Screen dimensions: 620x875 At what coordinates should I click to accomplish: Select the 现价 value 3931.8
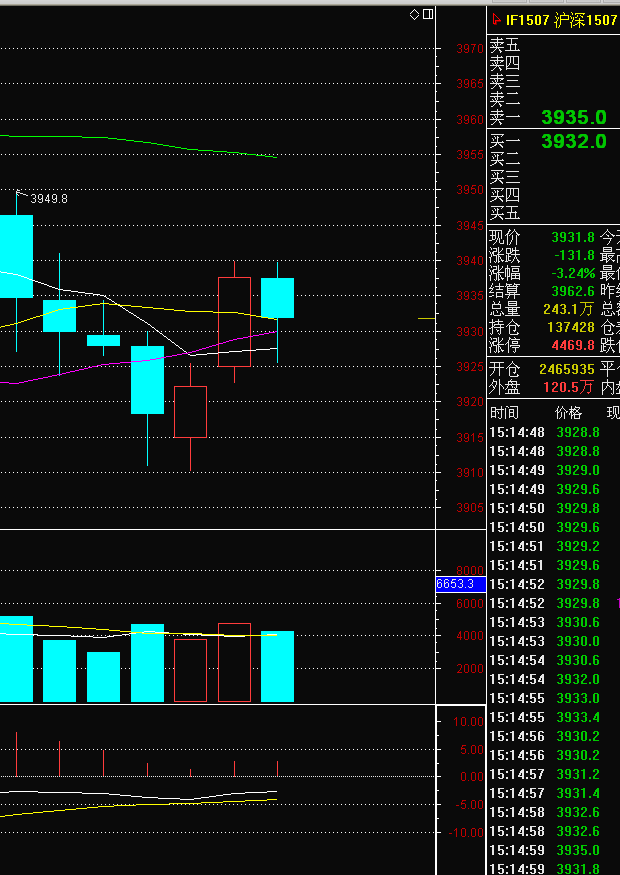click(x=573, y=237)
